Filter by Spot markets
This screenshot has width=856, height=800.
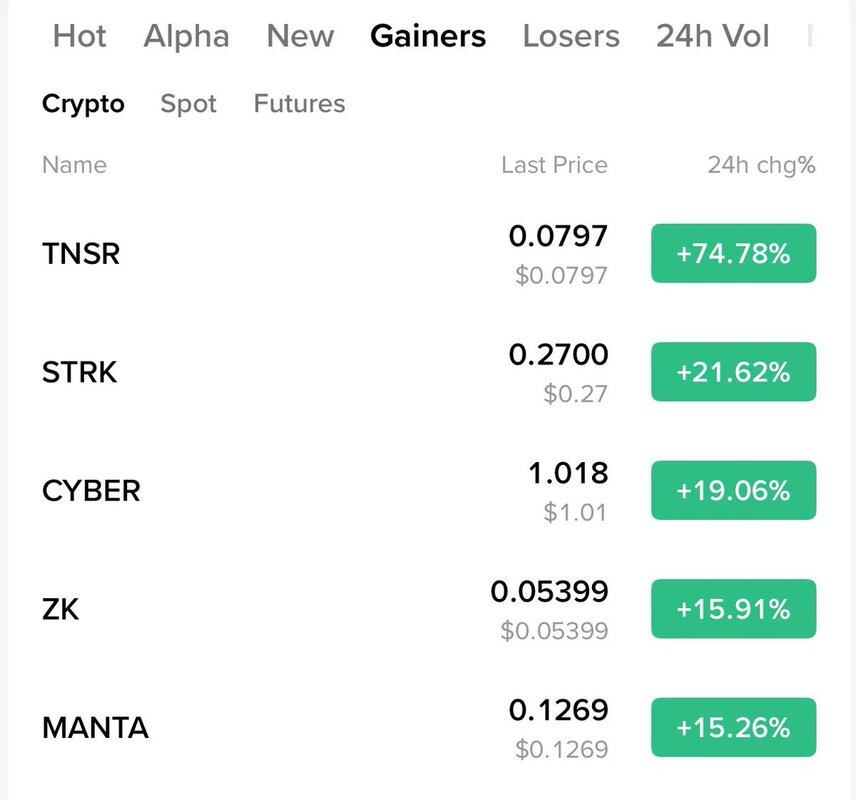tap(188, 104)
